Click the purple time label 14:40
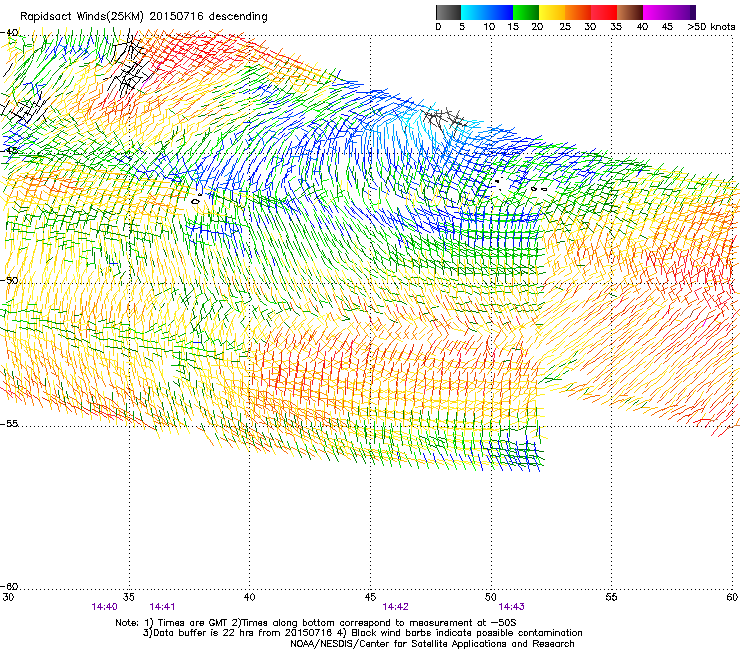This screenshot has width=740, height=650. pos(104,607)
